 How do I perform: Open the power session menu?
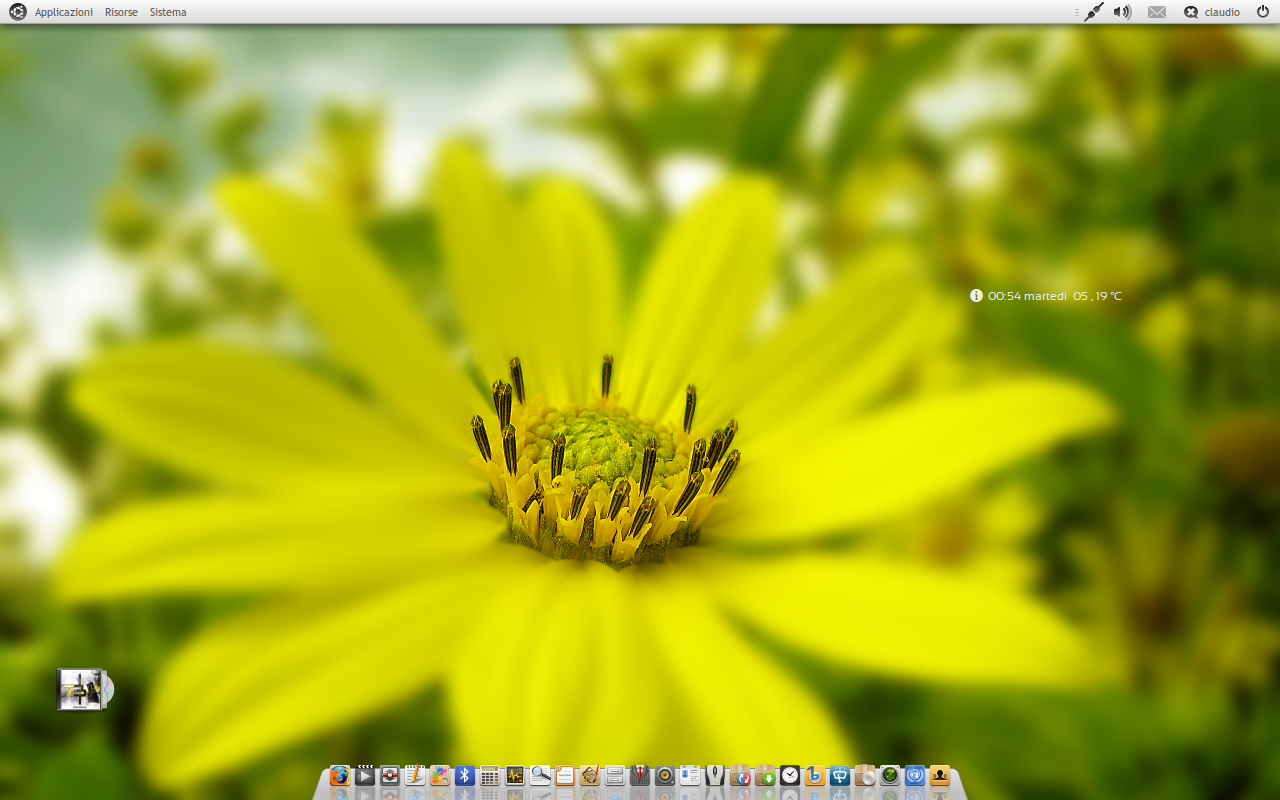click(1262, 12)
